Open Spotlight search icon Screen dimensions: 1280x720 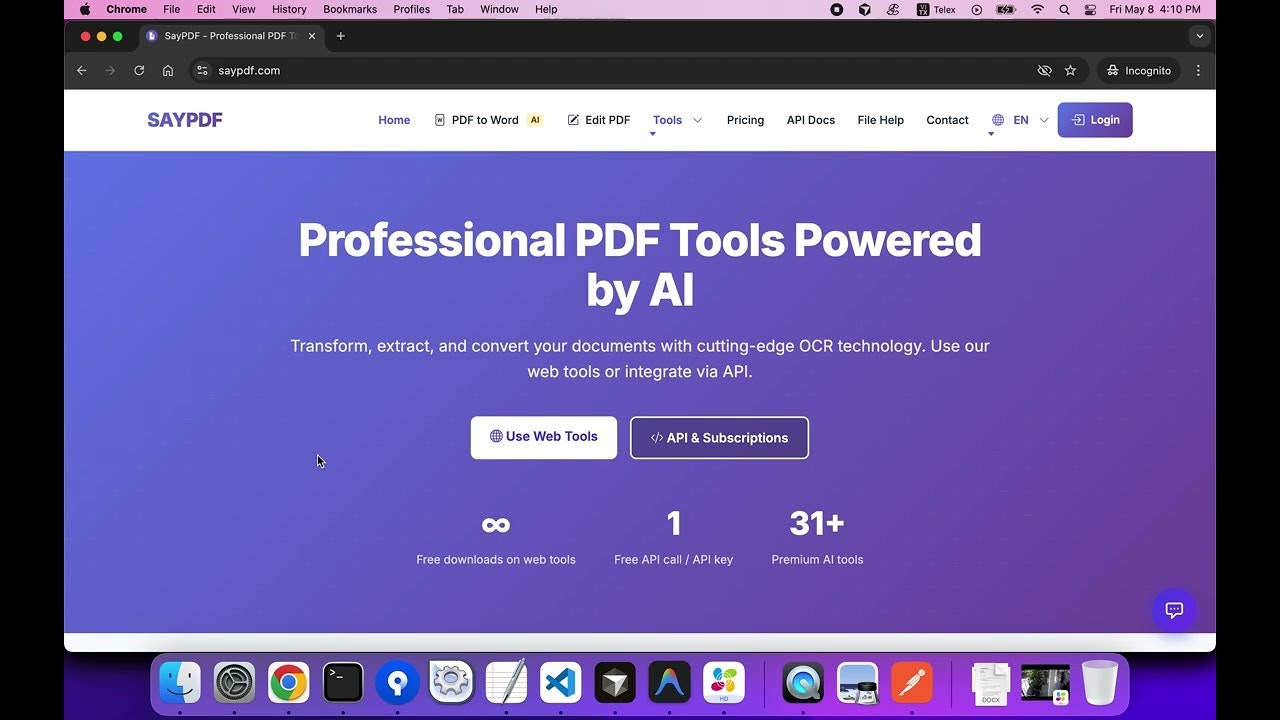pyautogui.click(x=1064, y=9)
